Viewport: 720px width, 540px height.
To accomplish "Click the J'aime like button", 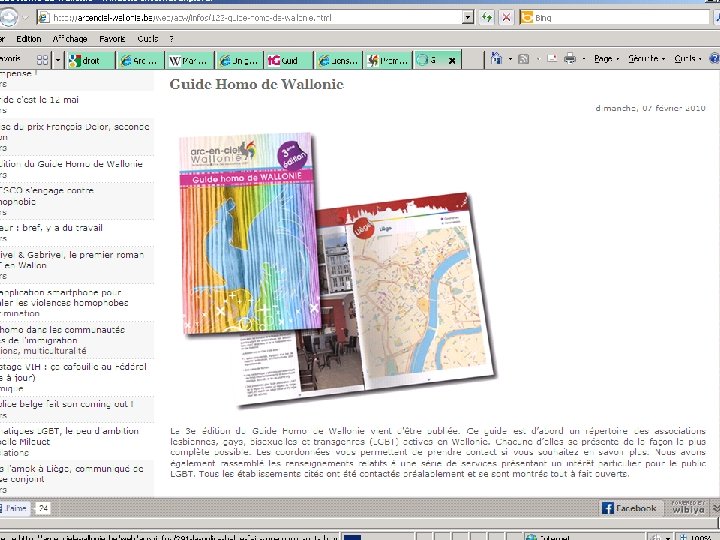I will [x=15, y=508].
